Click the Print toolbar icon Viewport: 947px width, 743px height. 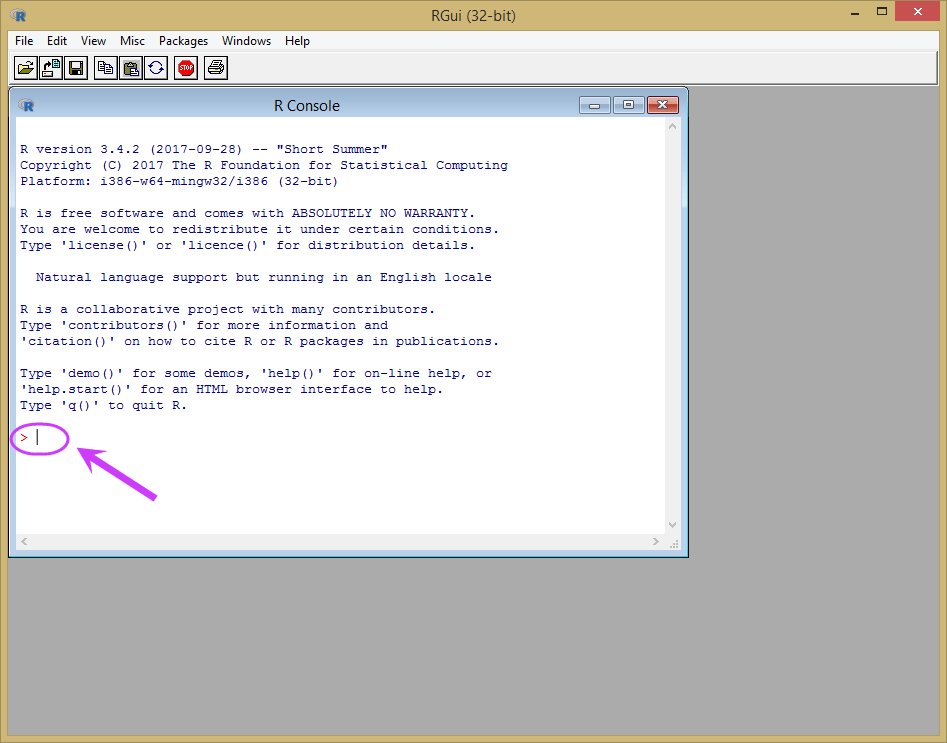coord(216,68)
